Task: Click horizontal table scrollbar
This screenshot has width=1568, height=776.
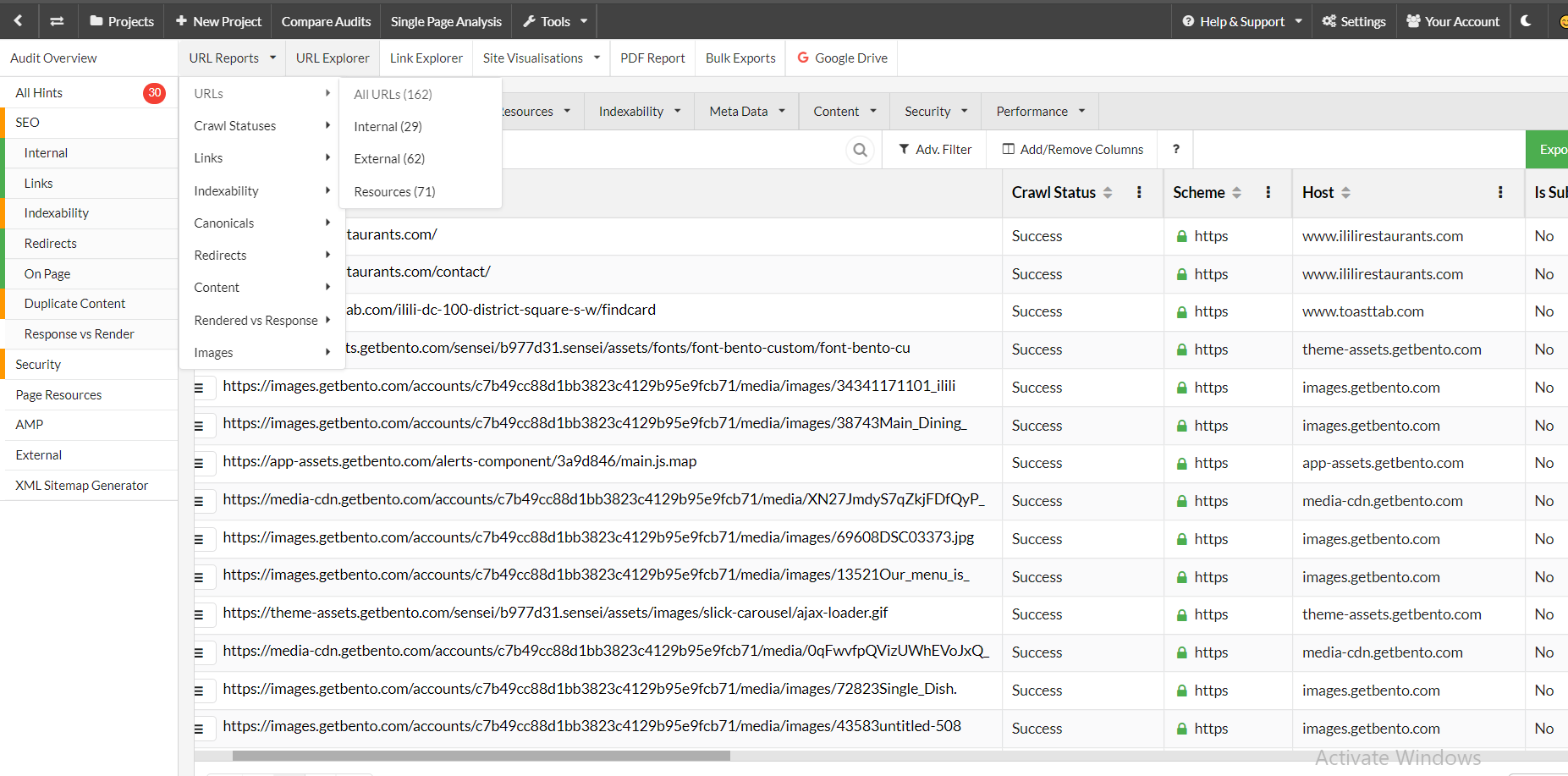Action: [x=481, y=756]
